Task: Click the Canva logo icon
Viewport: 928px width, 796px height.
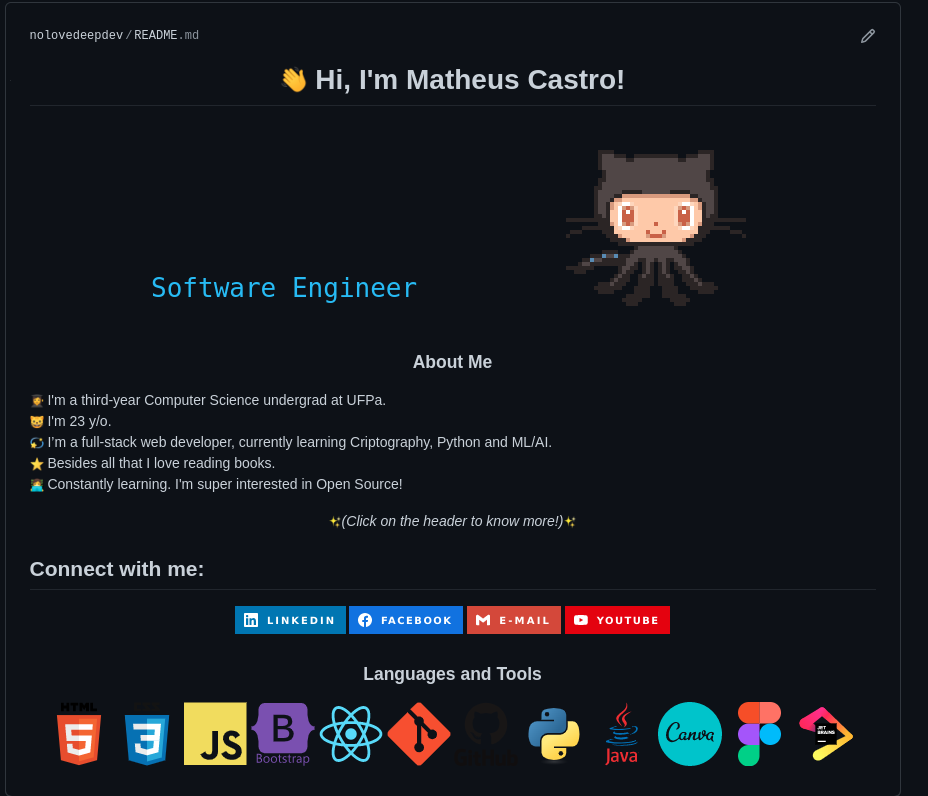Action: point(690,734)
